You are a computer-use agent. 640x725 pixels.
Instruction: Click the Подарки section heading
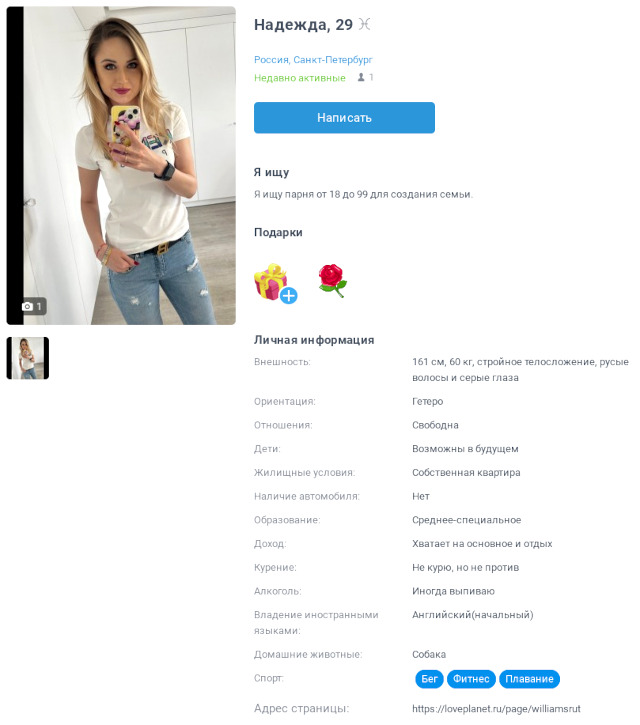[278, 232]
